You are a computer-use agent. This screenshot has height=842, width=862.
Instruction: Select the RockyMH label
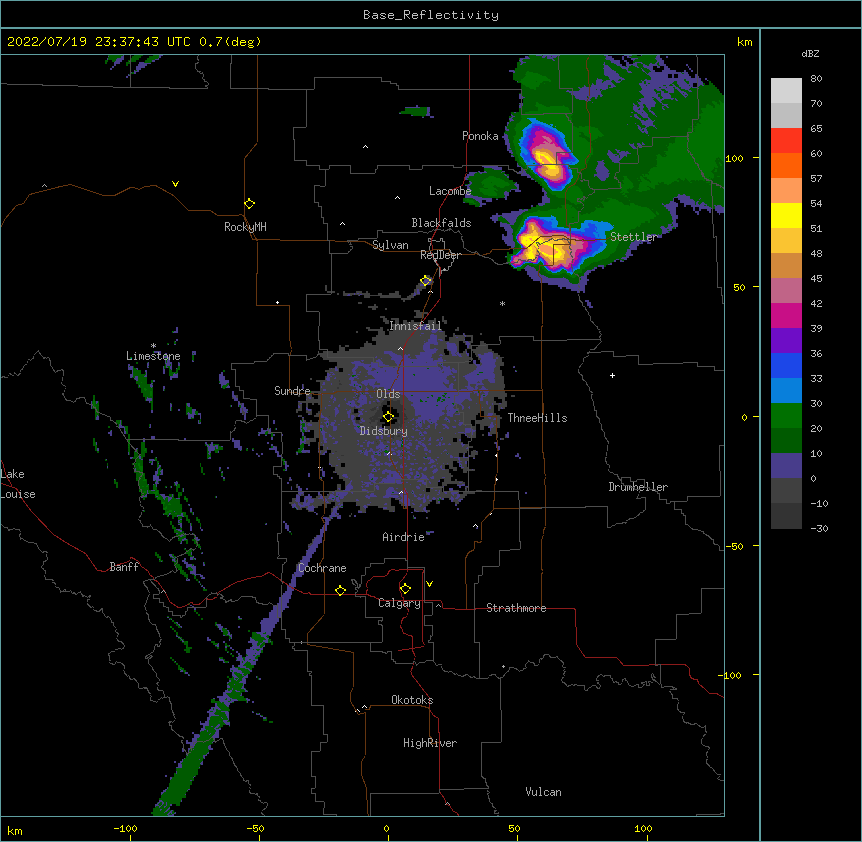245,227
